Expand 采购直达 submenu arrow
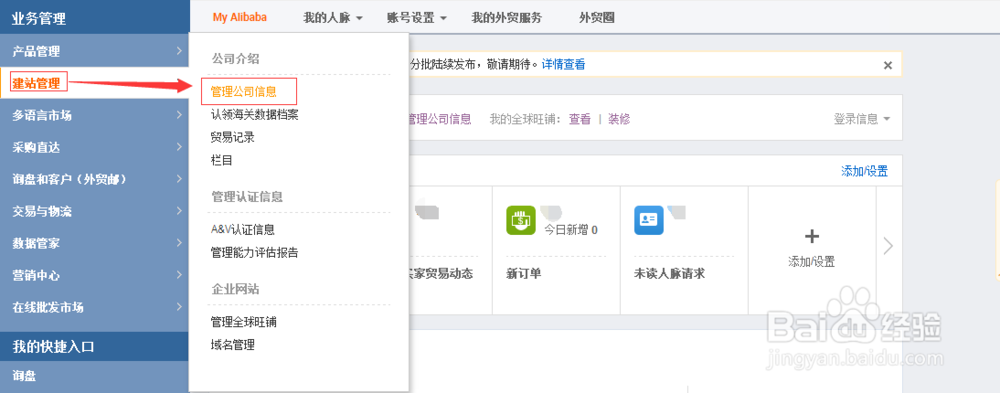The height and width of the screenshot is (393, 1000). click(179, 147)
